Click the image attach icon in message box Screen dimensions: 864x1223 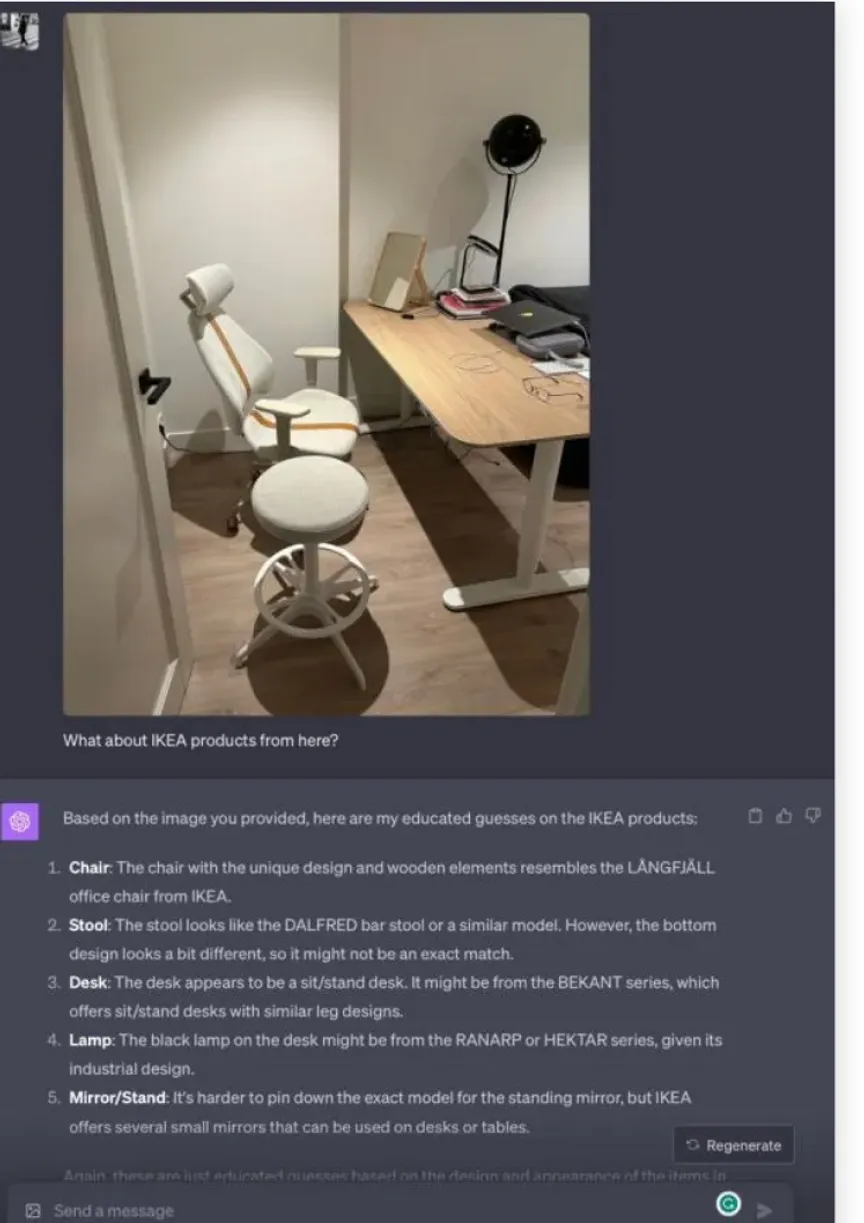[33, 1211]
